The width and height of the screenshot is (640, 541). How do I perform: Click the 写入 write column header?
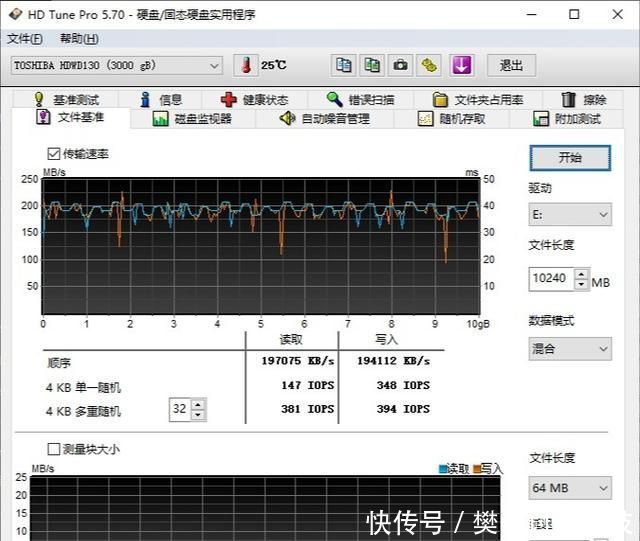[386, 339]
